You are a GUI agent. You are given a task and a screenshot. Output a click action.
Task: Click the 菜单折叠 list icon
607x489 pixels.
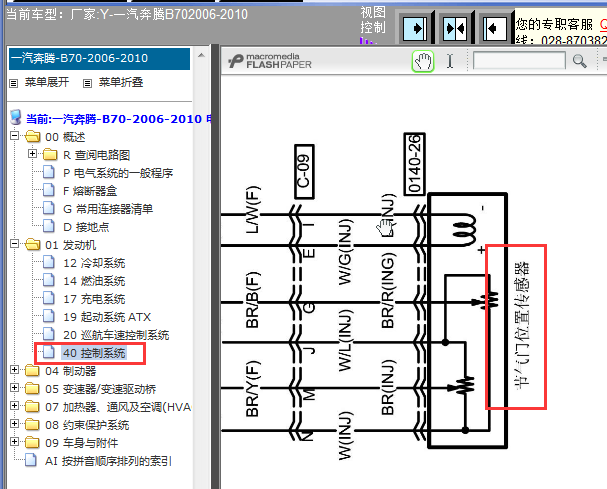(x=87, y=83)
